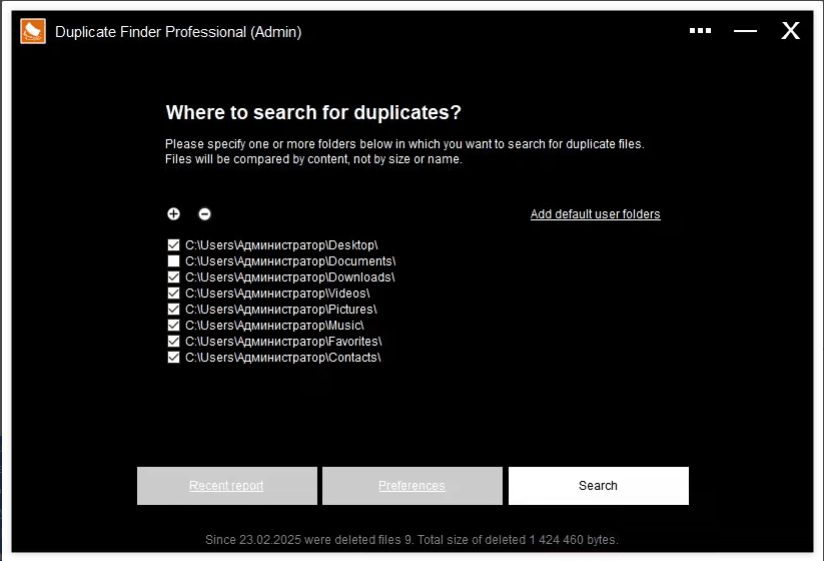Click the add folder plus icon
The height and width of the screenshot is (561, 824).
[173, 214]
